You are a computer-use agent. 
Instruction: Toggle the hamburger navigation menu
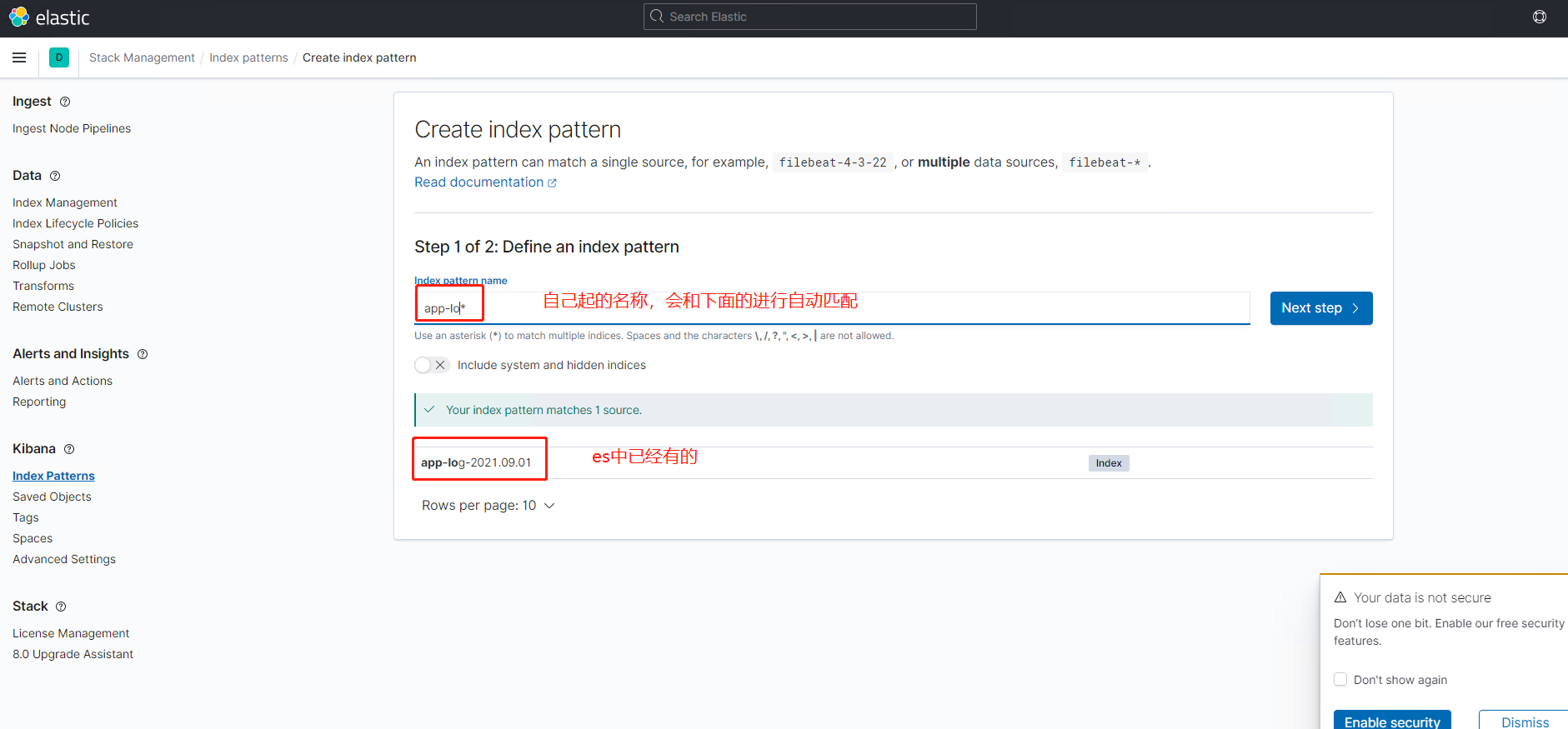click(x=19, y=57)
